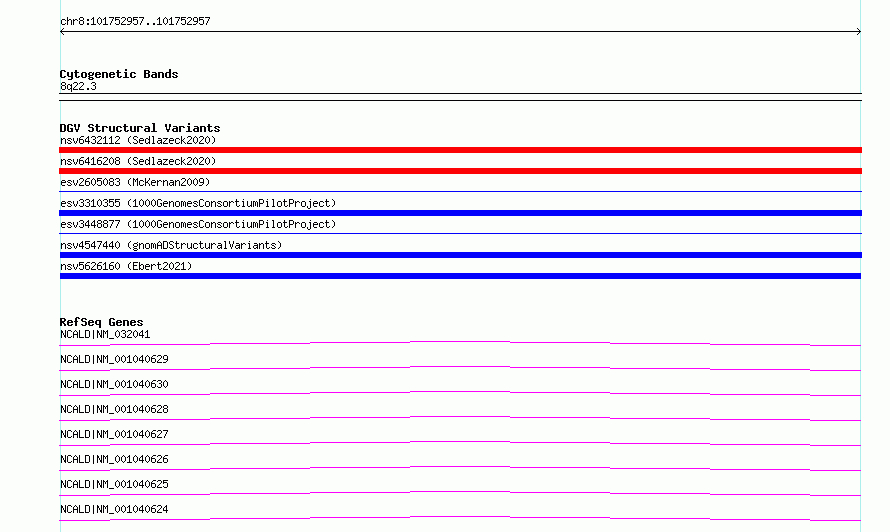This screenshot has width=890, height=532.
Task: Select transcript NCALD|NM_001040628
Action: [x=114, y=409]
